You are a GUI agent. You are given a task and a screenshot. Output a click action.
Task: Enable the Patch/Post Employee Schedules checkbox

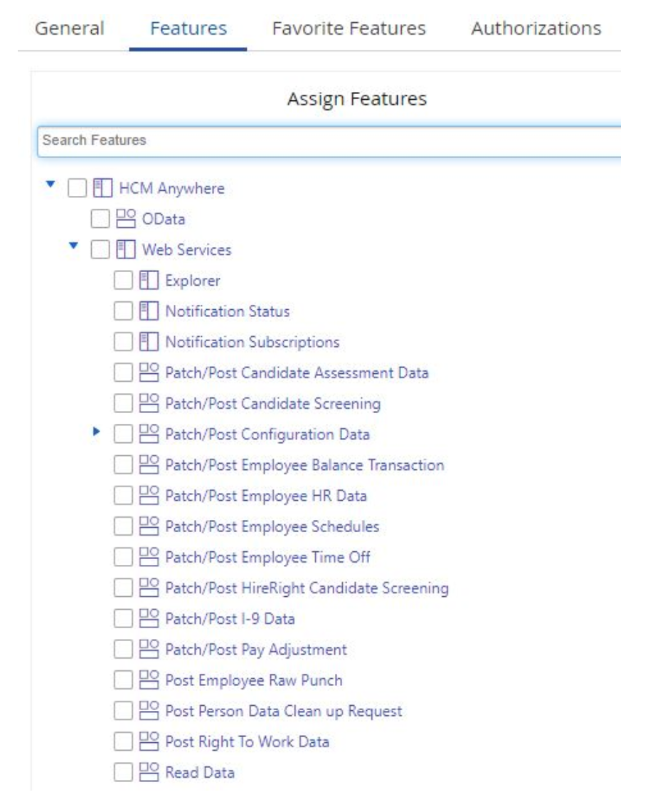pos(123,527)
